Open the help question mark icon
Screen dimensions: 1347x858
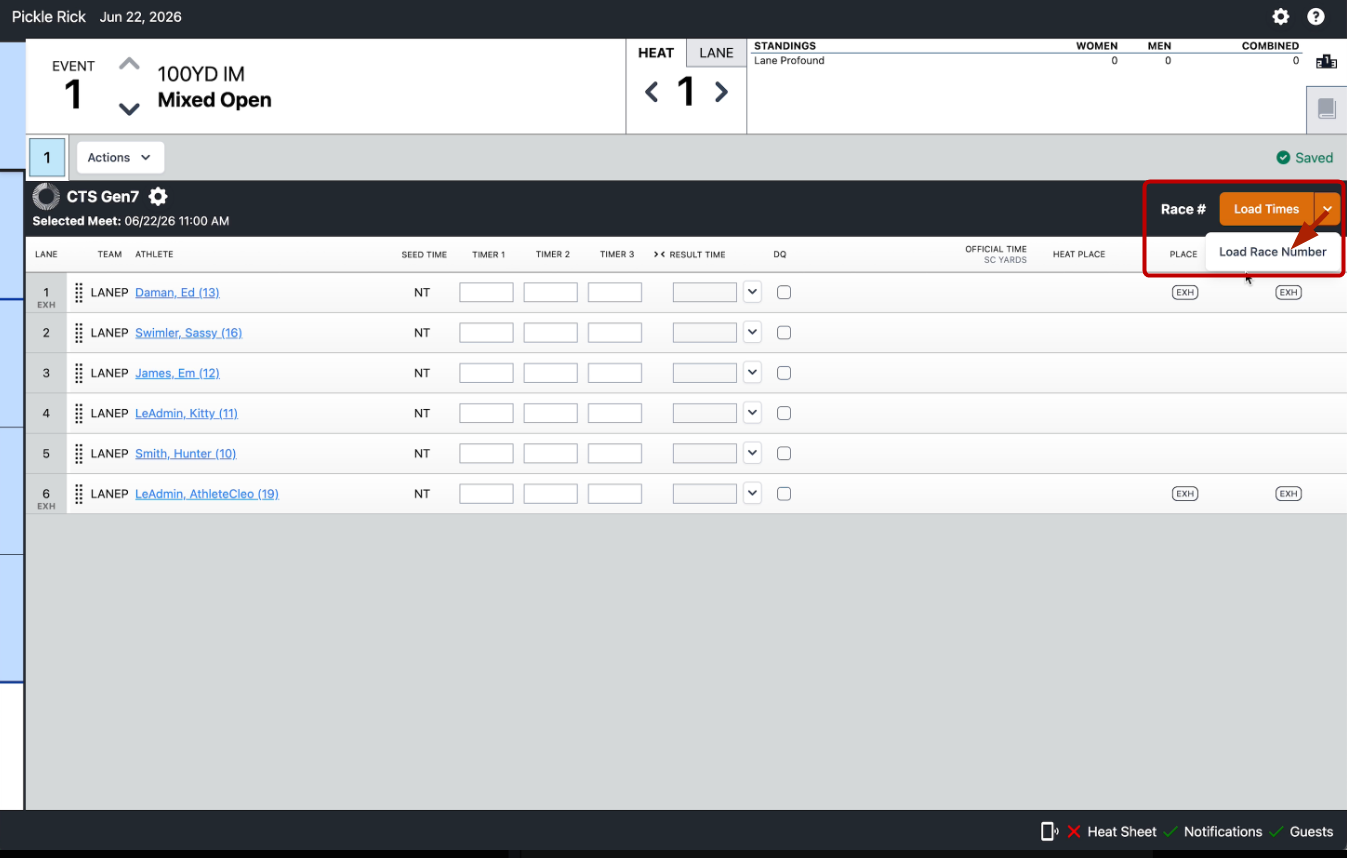point(1316,17)
